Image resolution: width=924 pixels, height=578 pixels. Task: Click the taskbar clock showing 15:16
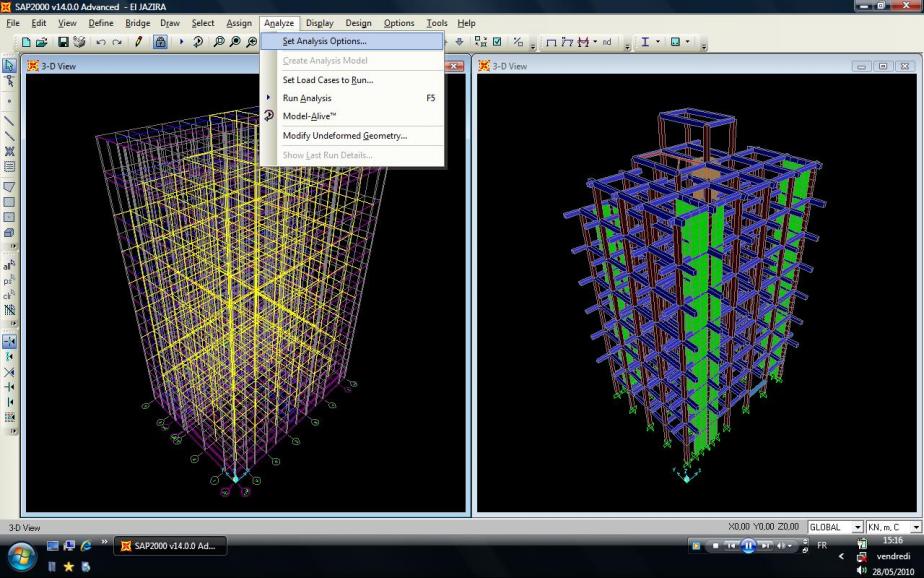click(893, 540)
